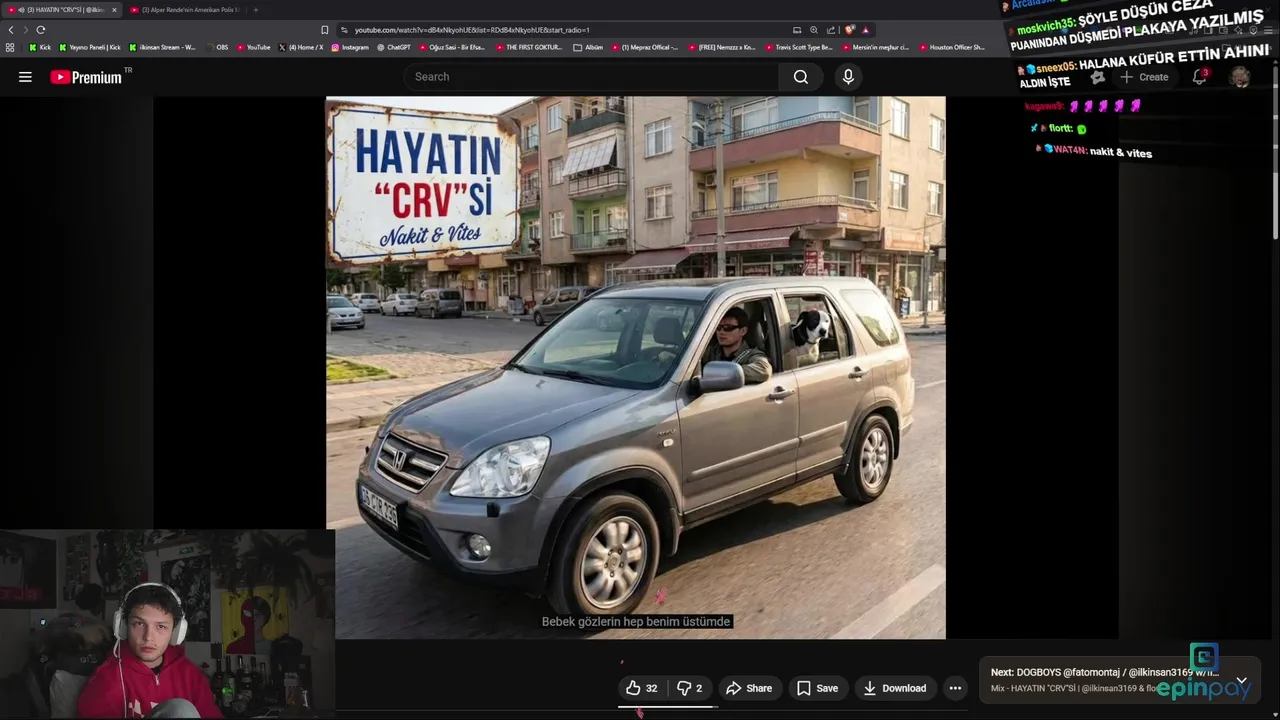Switch to the HAYATIN "CRV"Sİ tab
The image size is (1280, 720).
click(62, 10)
